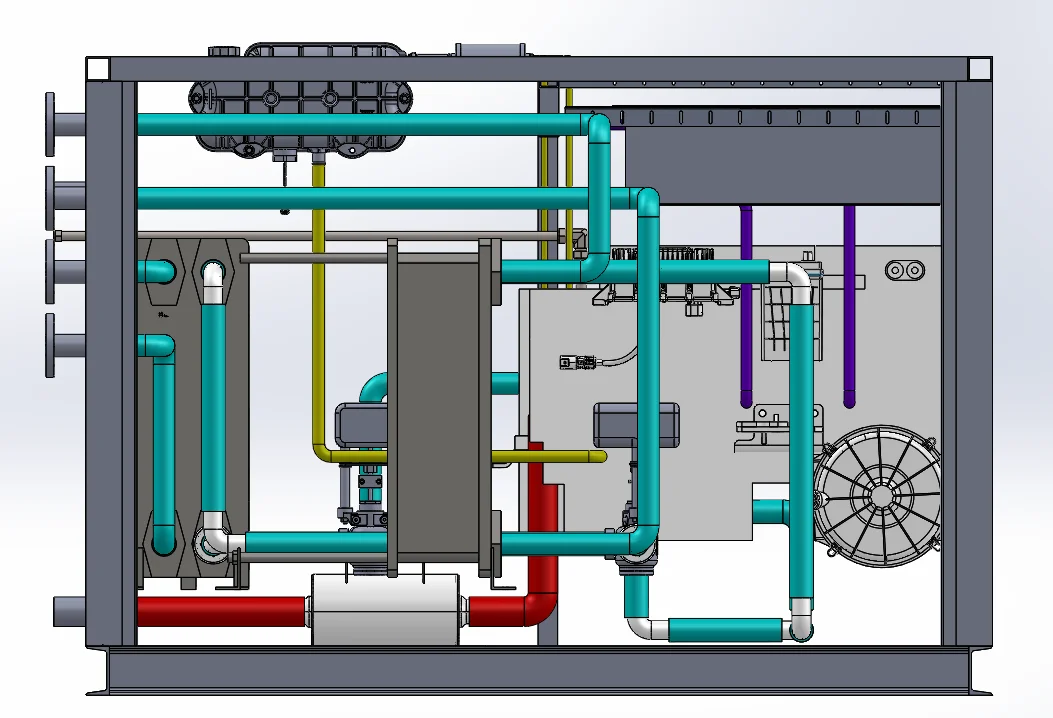Select the compressor manifold at the top left
The height and width of the screenshot is (718, 1053).
[x=300, y=100]
